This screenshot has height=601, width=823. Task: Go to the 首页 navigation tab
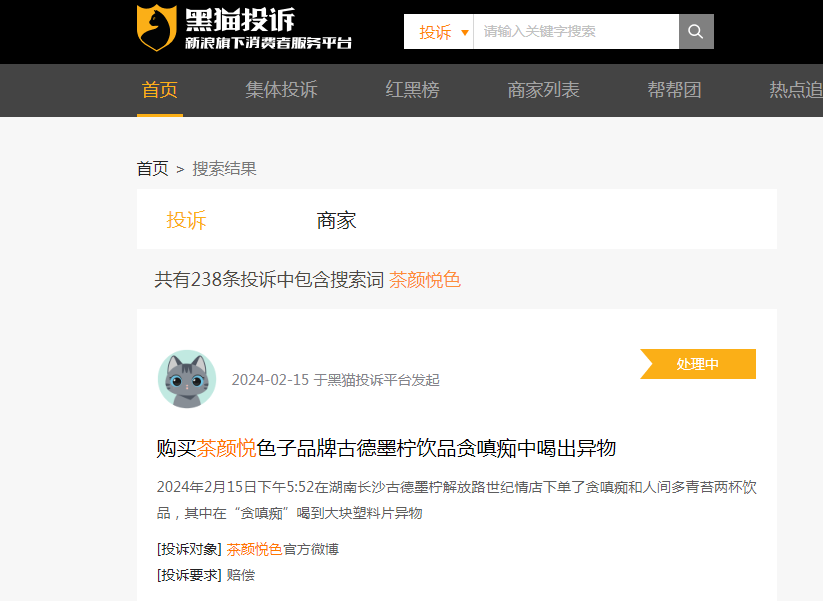(x=160, y=90)
